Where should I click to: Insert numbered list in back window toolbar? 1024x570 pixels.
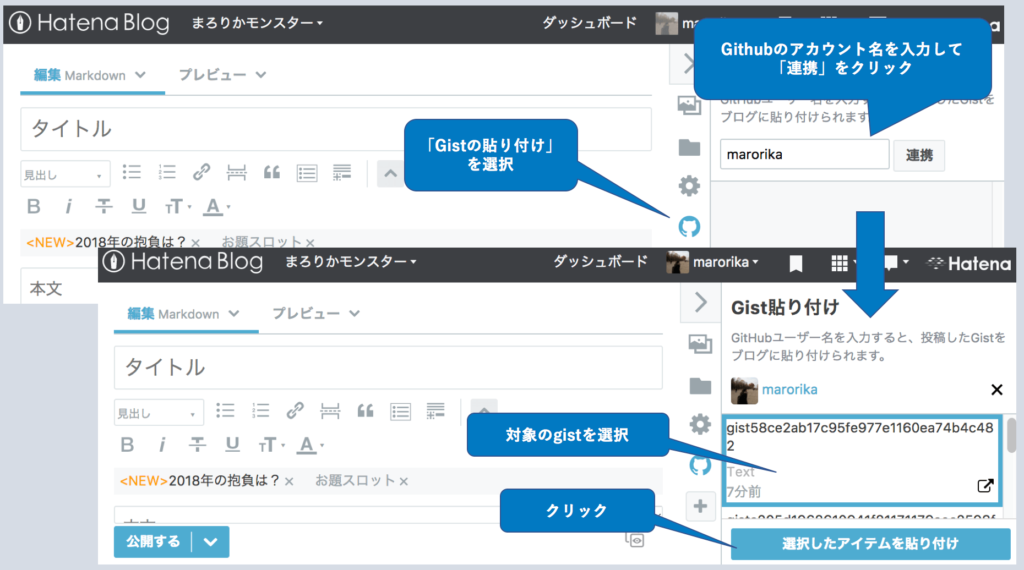coord(167,172)
